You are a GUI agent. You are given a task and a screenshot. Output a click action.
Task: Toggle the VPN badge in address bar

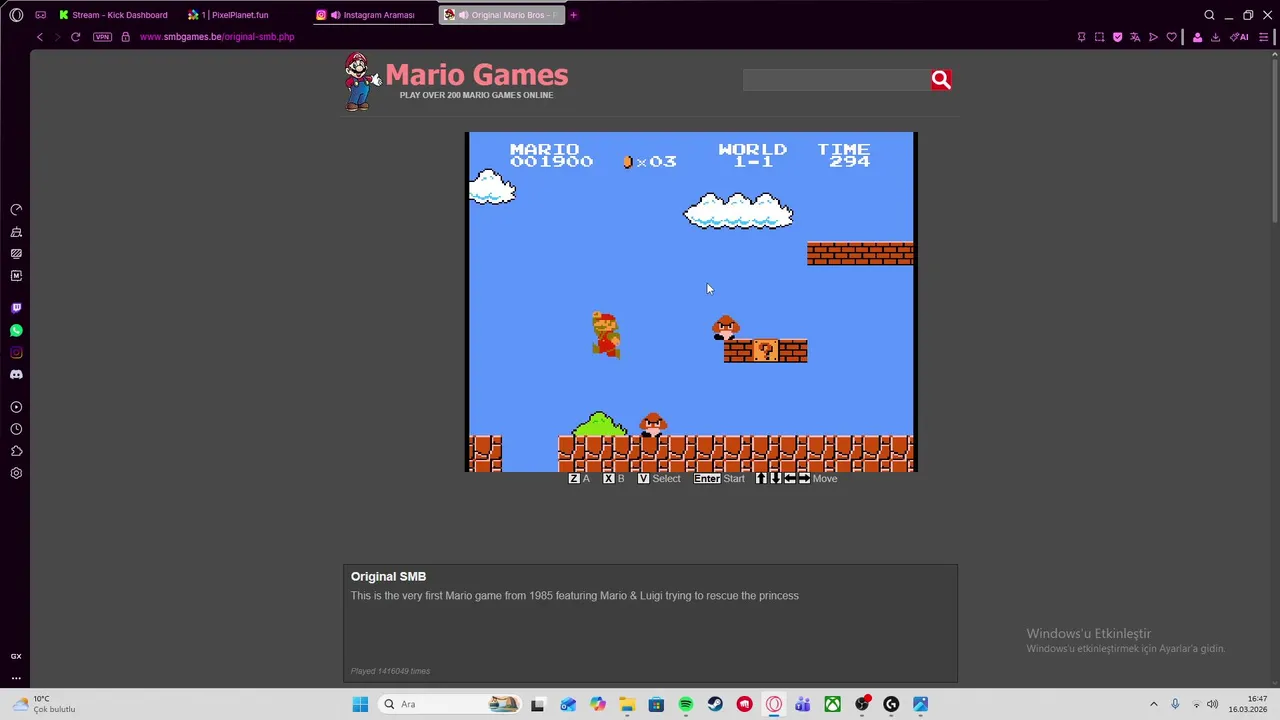pyautogui.click(x=102, y=37)
